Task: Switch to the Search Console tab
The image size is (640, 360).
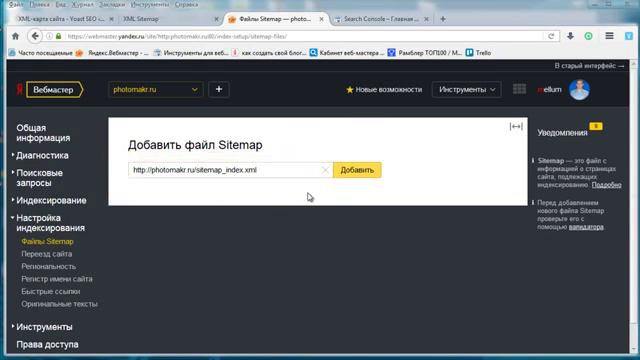Action: [380, 19]
